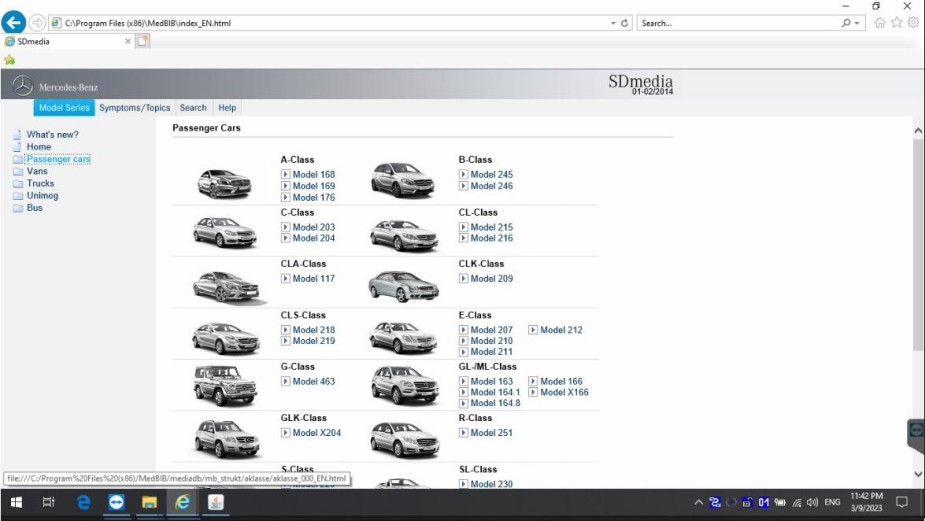Screen dimensions: 925x521
Task: Open Model 215 link
Action: pyautogui.click(x=491, y=227)
